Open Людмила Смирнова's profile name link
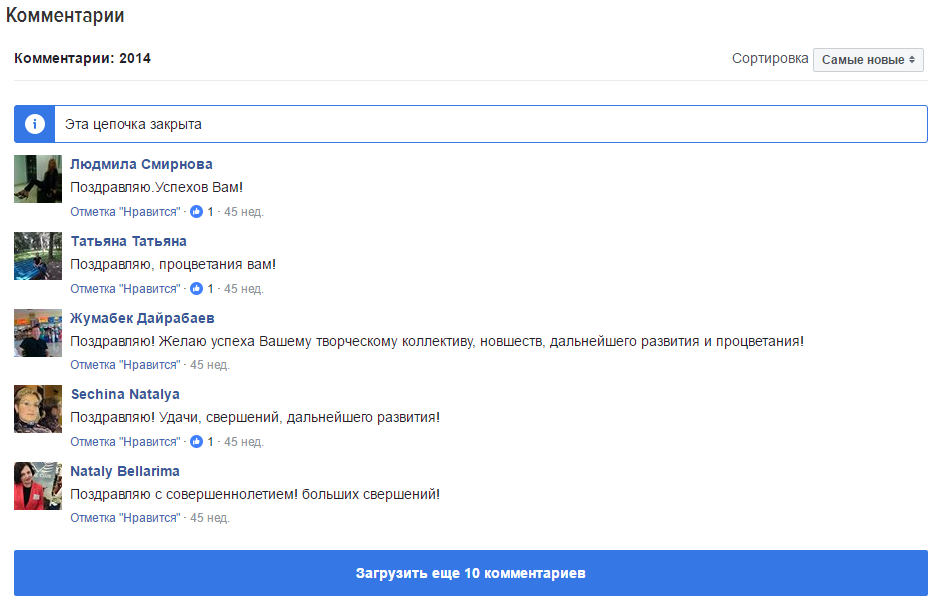 tap(141, 165)
